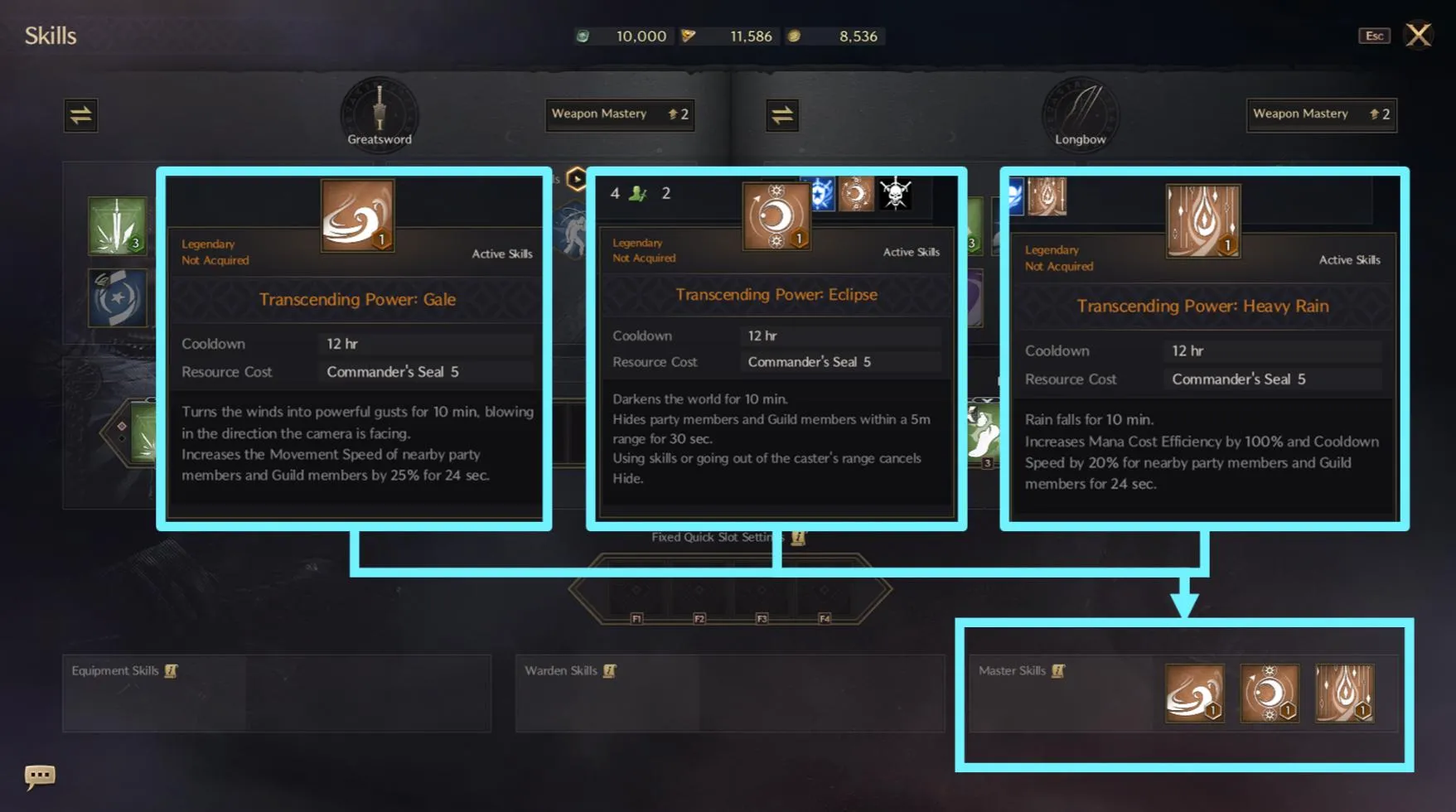Show Equipment Skills info tooltip
Viewport: 1456px width, 812px height.
click(x=171, y=671)
